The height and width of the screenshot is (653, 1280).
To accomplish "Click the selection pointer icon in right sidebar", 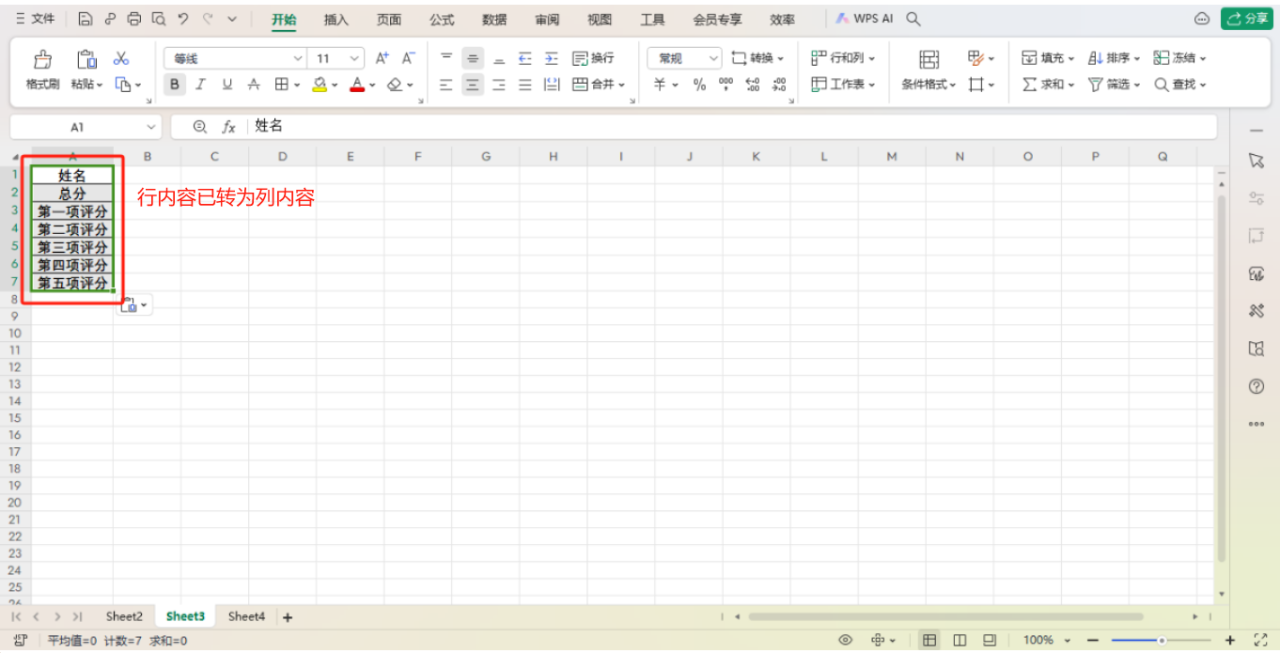I will [1257, 161].
